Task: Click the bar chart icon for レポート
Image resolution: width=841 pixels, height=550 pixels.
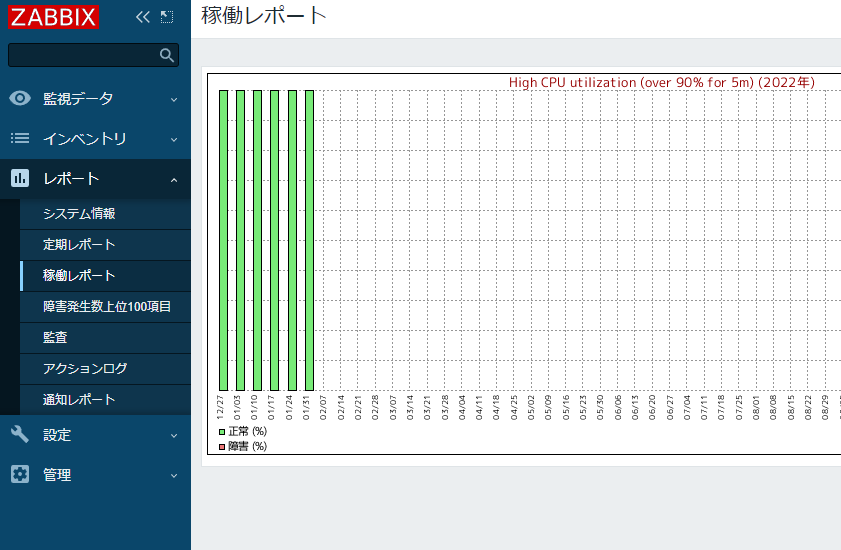Action: click(20, 178)
